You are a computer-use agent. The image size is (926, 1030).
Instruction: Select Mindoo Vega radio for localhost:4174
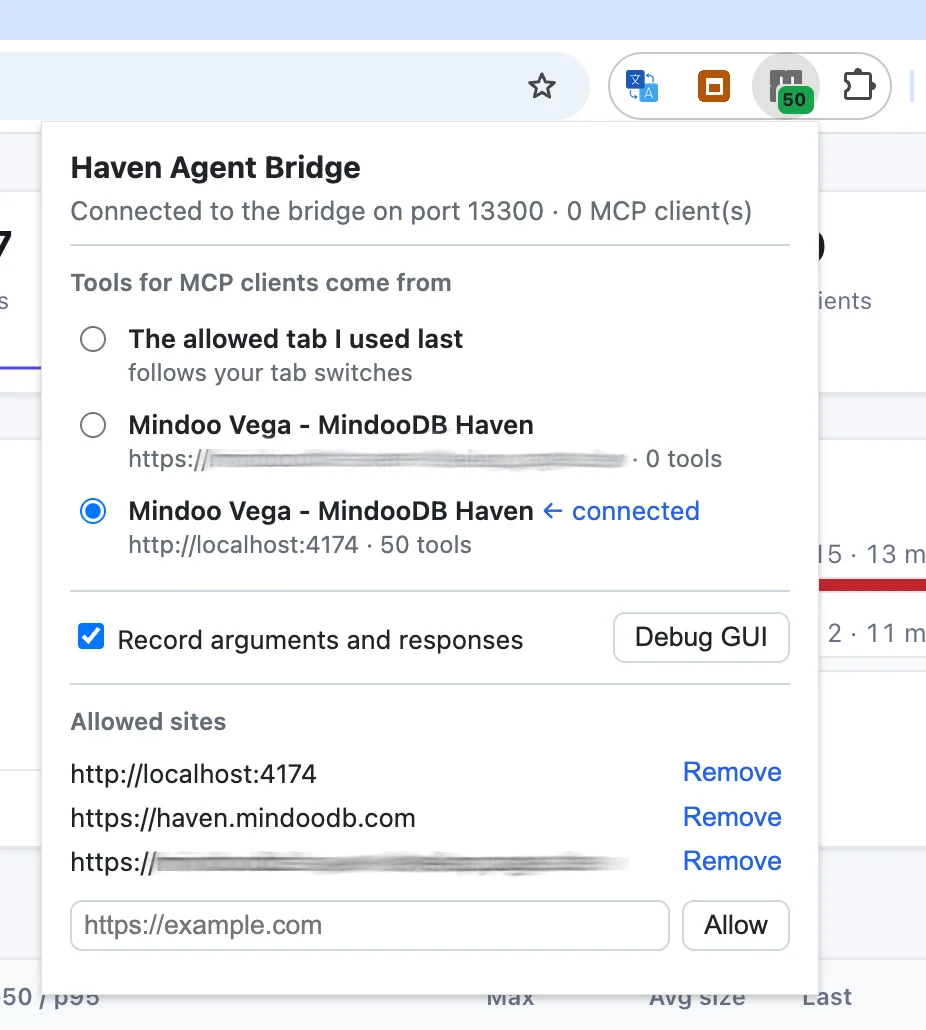click(x=93, y=511)
